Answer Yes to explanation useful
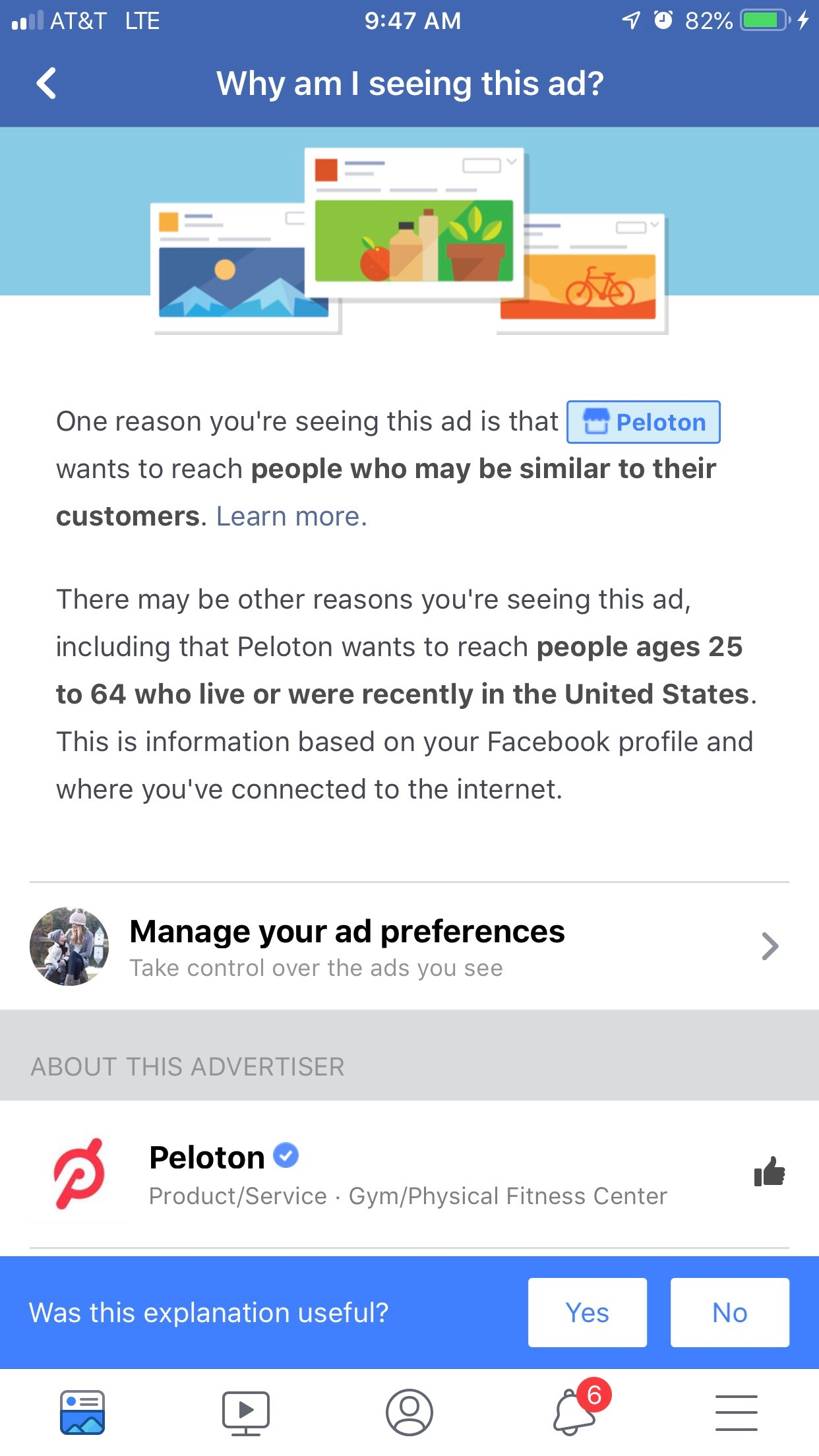819x1456 pixels. pyautogui.click(x=588, y=1312)
